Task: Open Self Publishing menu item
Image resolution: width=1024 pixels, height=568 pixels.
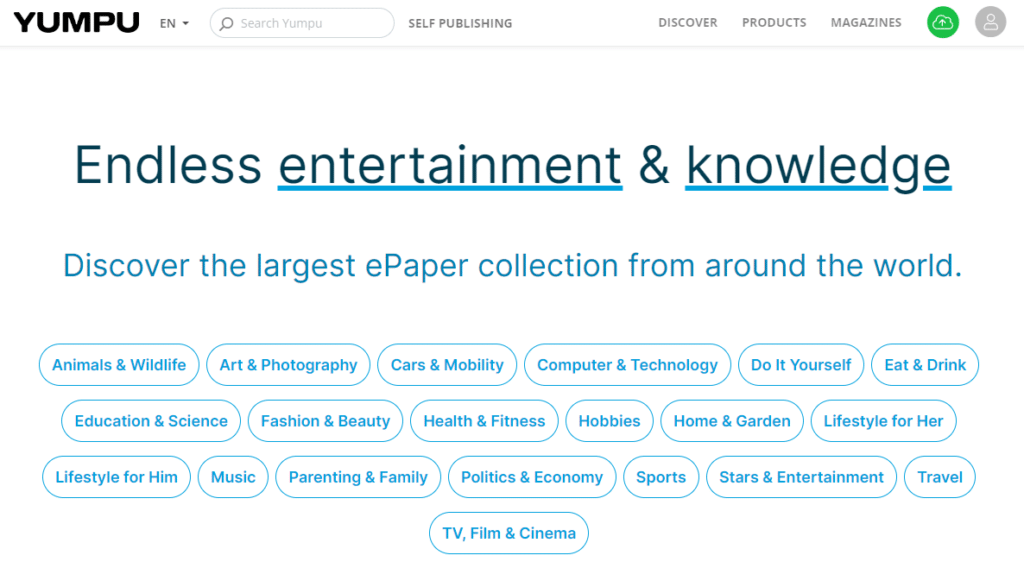Action: click(x=460, y=24)
